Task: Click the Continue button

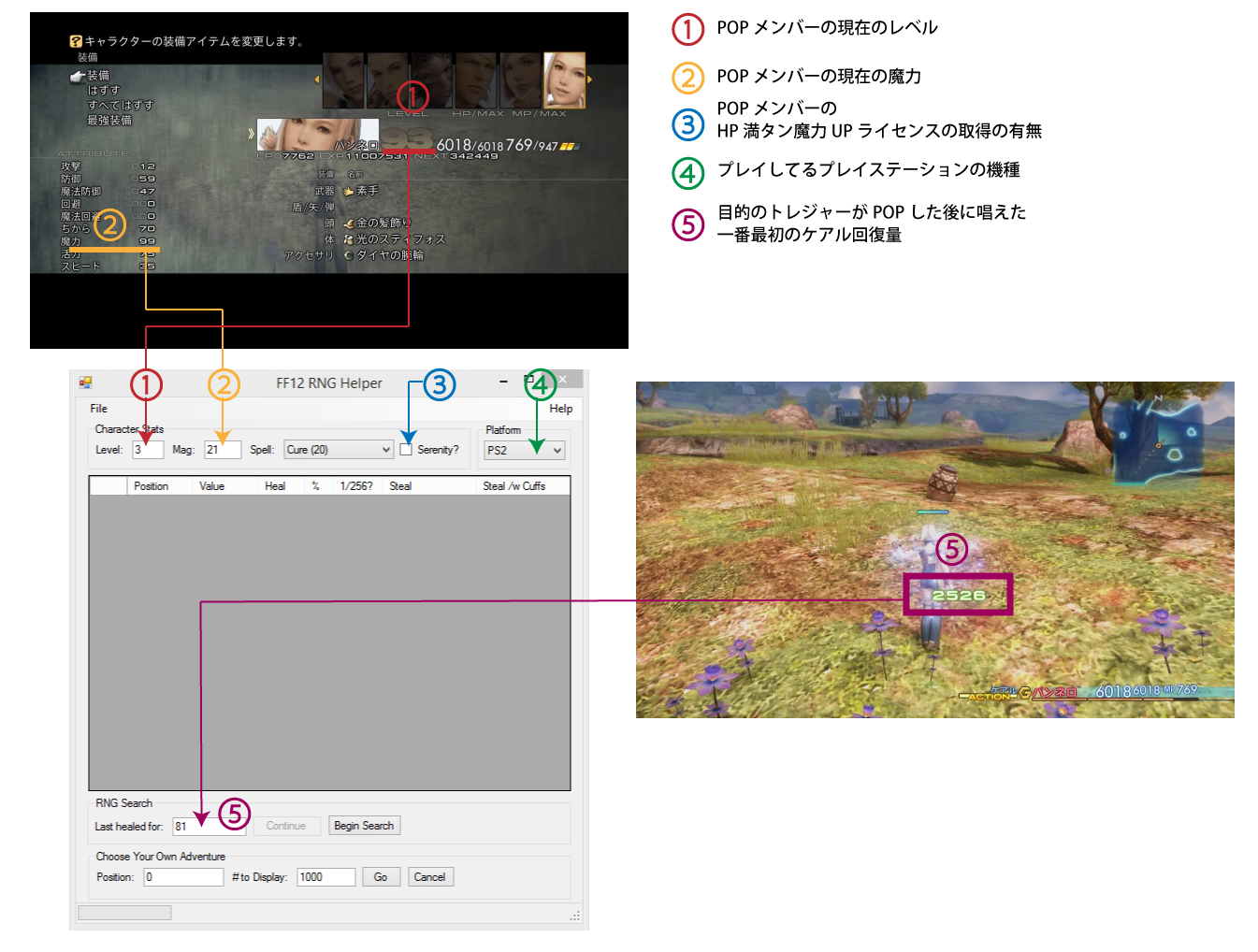Action: coord(286,826)
